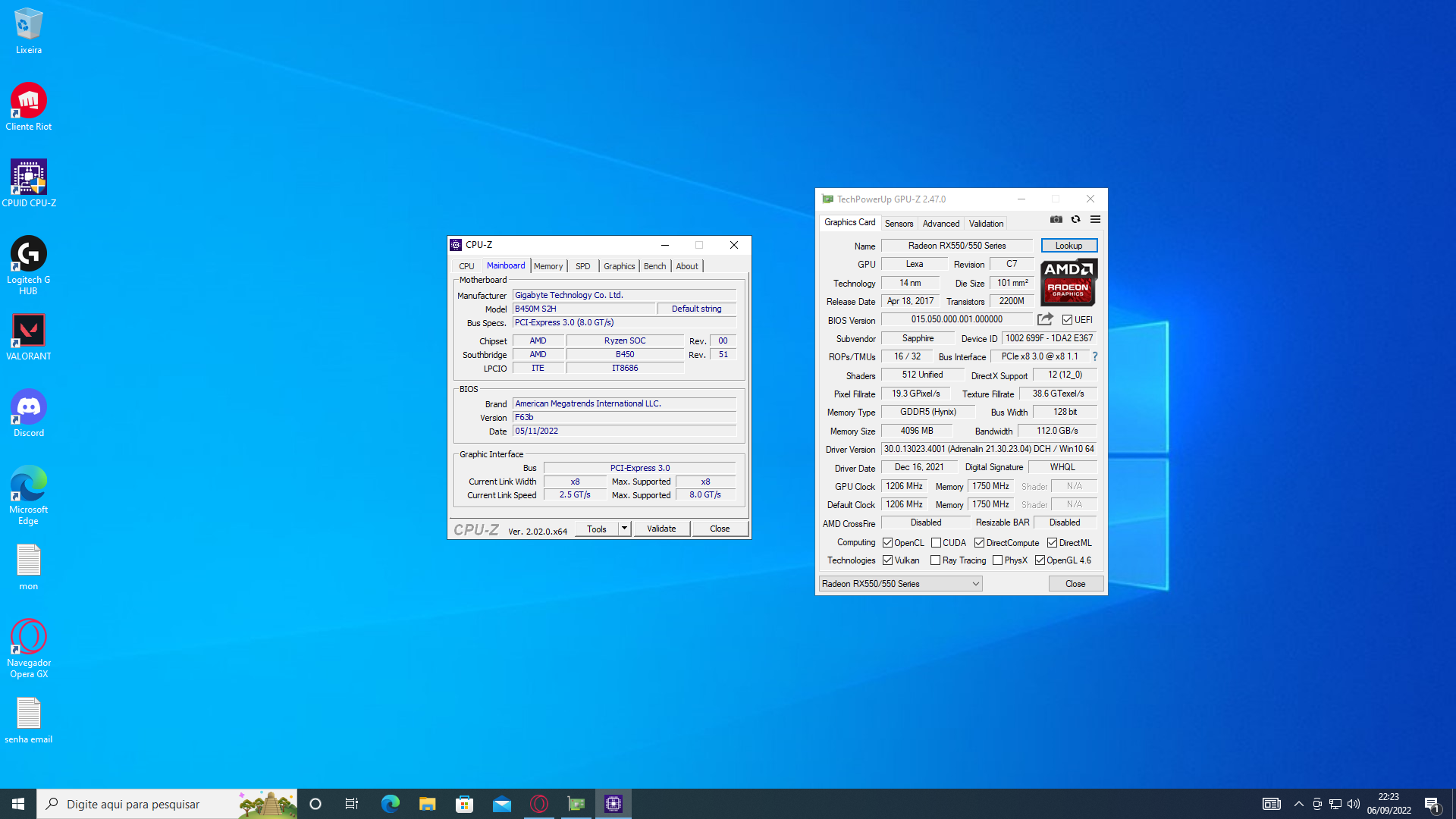Viewport: 1456px width, 819px height.
Task: Open the Advanced tab in GPU-Z
Action: pyautogui.click(x=941, y=224)
